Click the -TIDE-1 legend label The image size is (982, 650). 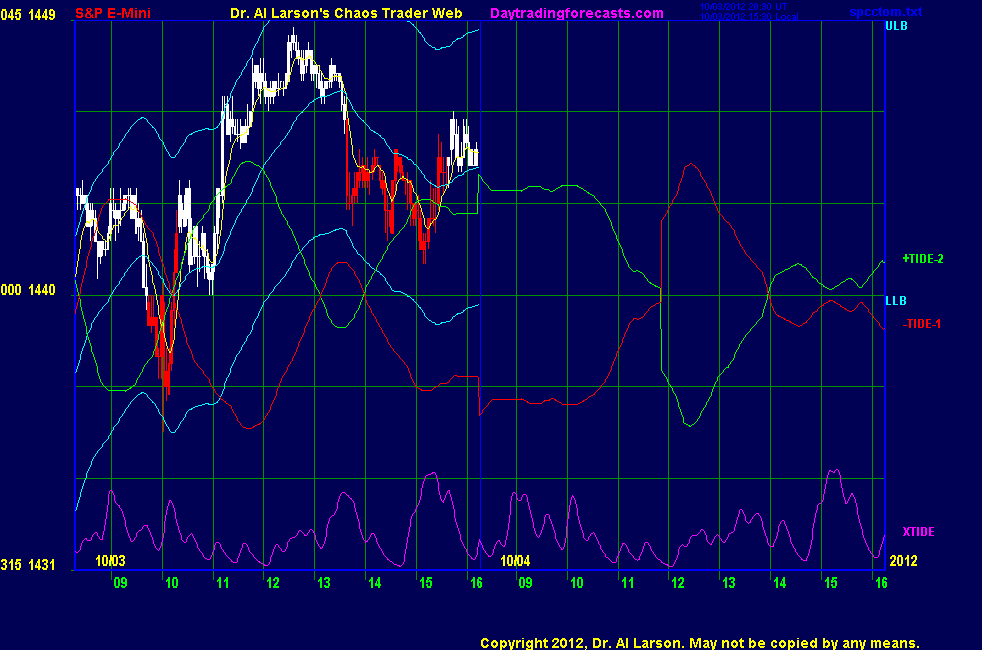click(x=921, y=324)
